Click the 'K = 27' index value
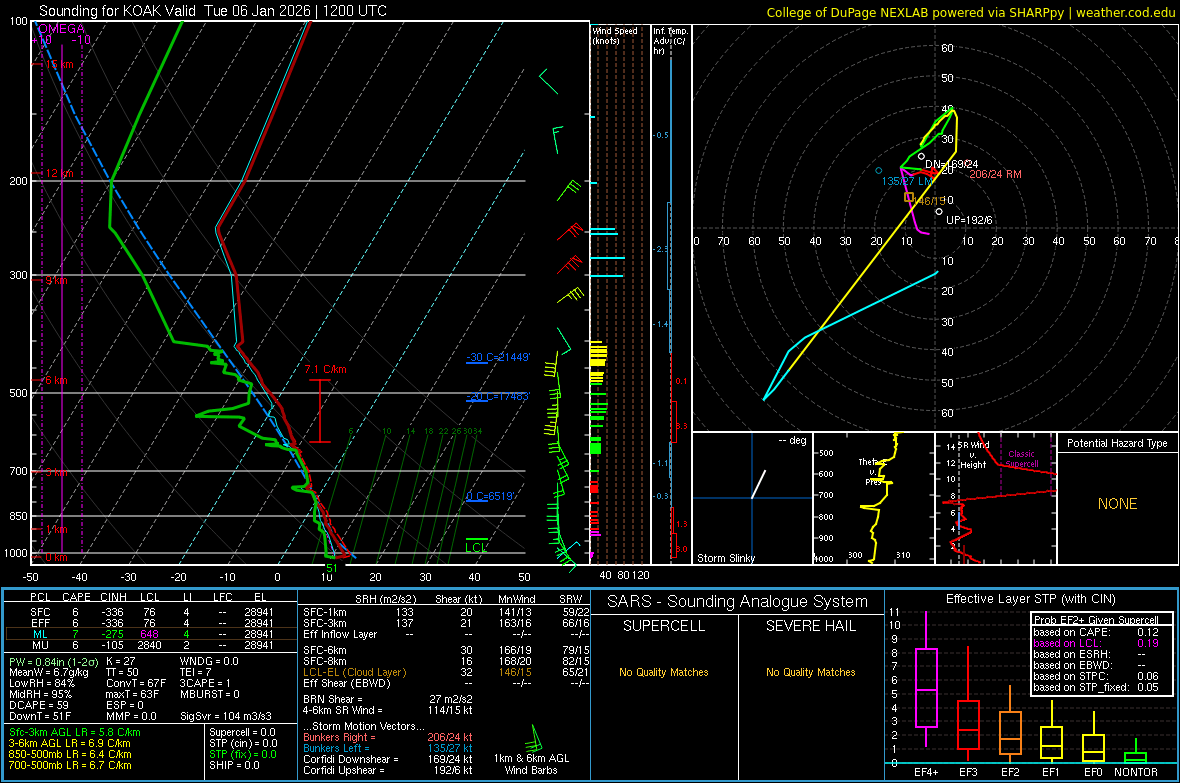1180x783 pixels. click(120, 662)
